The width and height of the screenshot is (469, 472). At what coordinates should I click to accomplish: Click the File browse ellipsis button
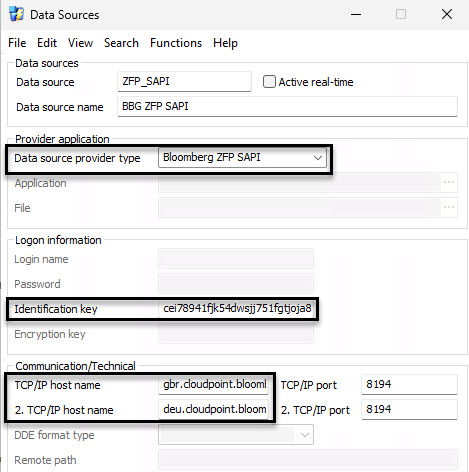click(449, 207)
